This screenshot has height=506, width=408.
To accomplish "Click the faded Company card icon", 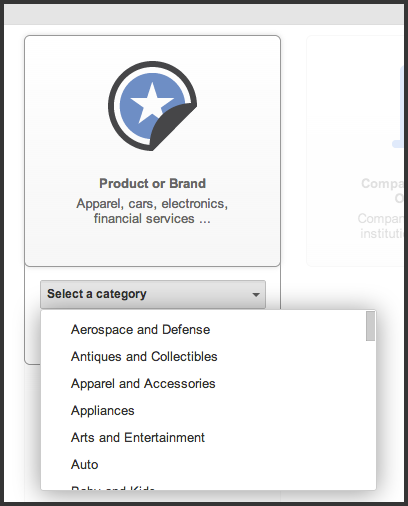I will coord(398,107).
